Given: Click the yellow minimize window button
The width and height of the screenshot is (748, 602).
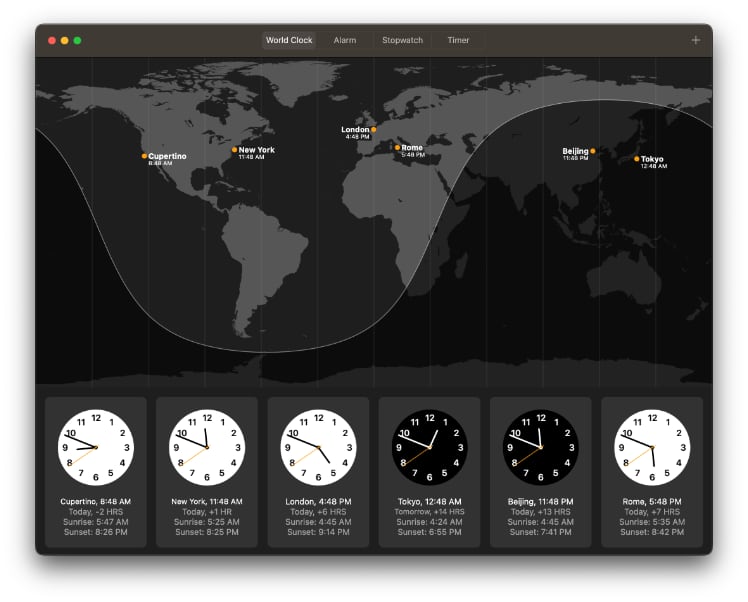Looking at the screenshot, I should [64, 40].
